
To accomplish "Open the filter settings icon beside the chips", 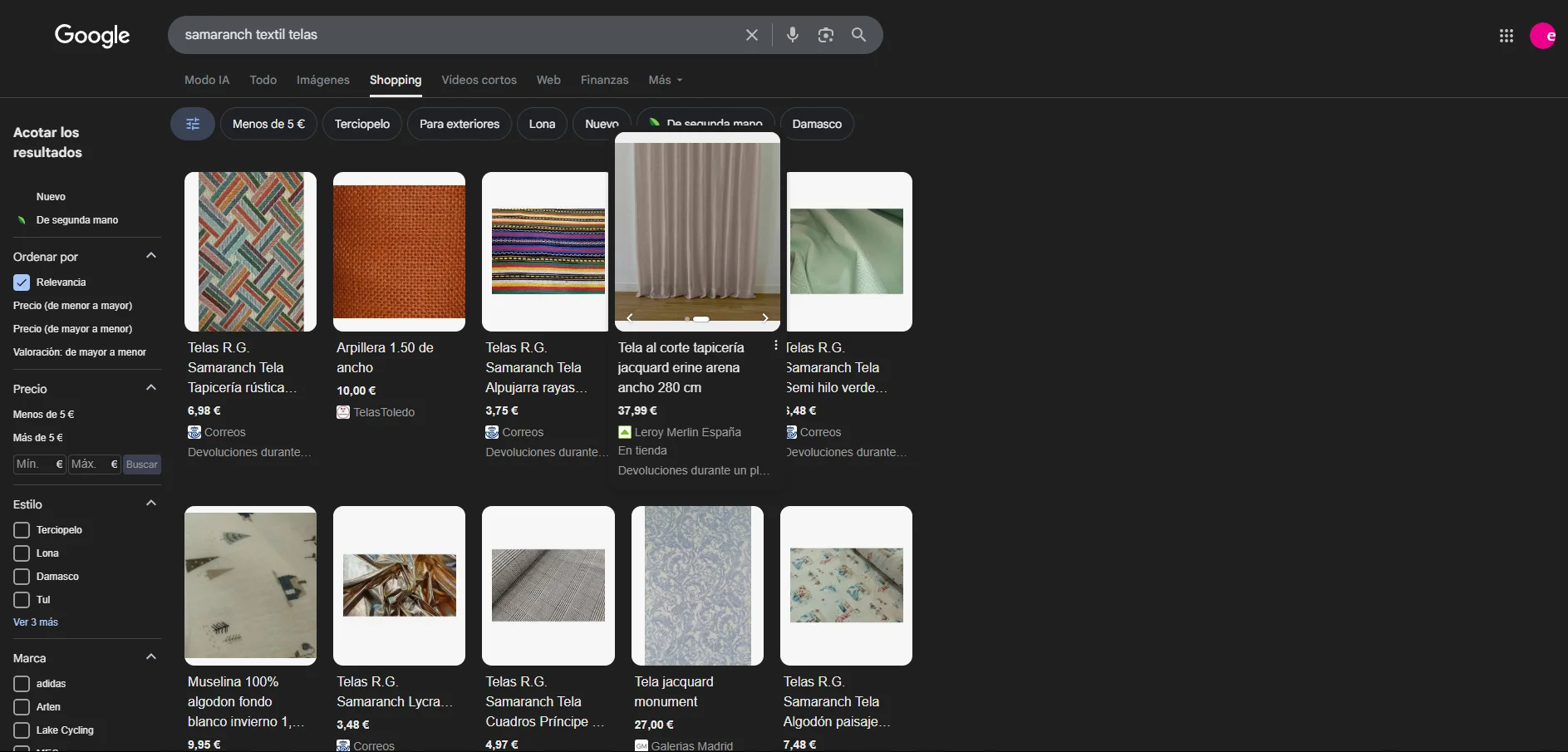I will (x=192, y=123).
